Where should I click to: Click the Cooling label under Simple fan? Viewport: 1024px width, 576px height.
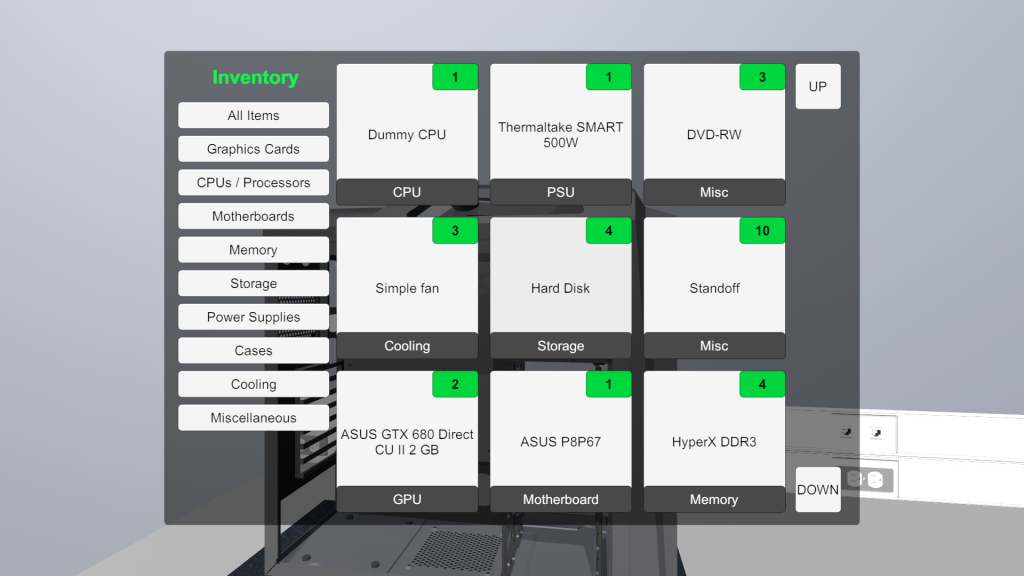pos(407,345)
